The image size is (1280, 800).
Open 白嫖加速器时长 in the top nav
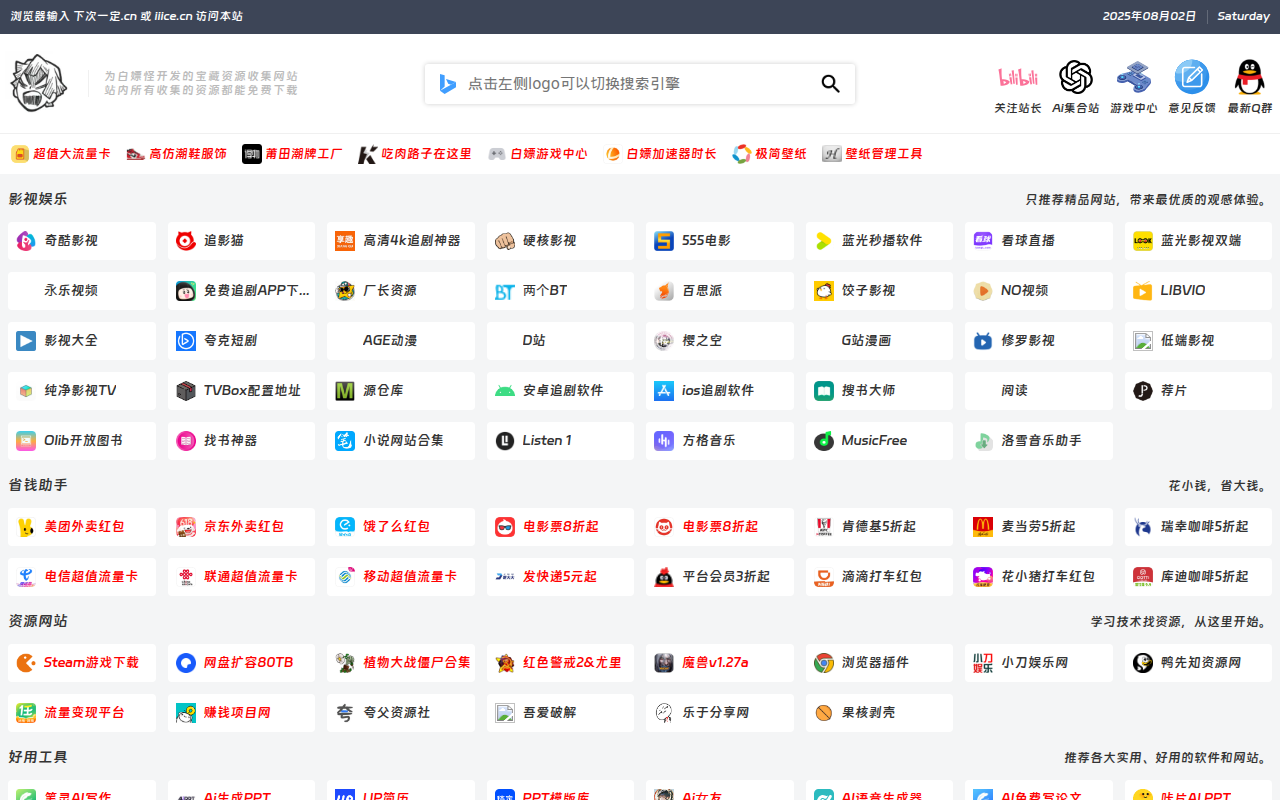point(660,154)
